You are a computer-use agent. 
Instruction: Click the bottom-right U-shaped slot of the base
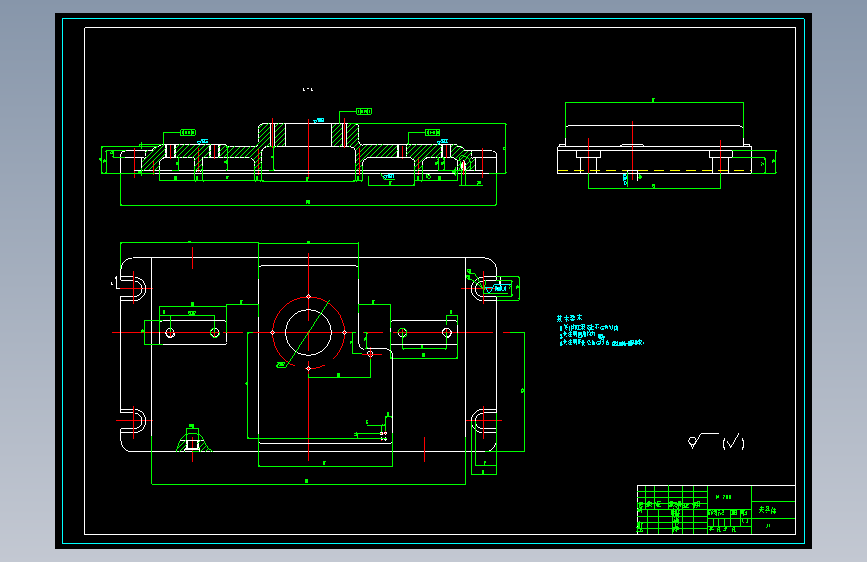click(x=483, y=420)
